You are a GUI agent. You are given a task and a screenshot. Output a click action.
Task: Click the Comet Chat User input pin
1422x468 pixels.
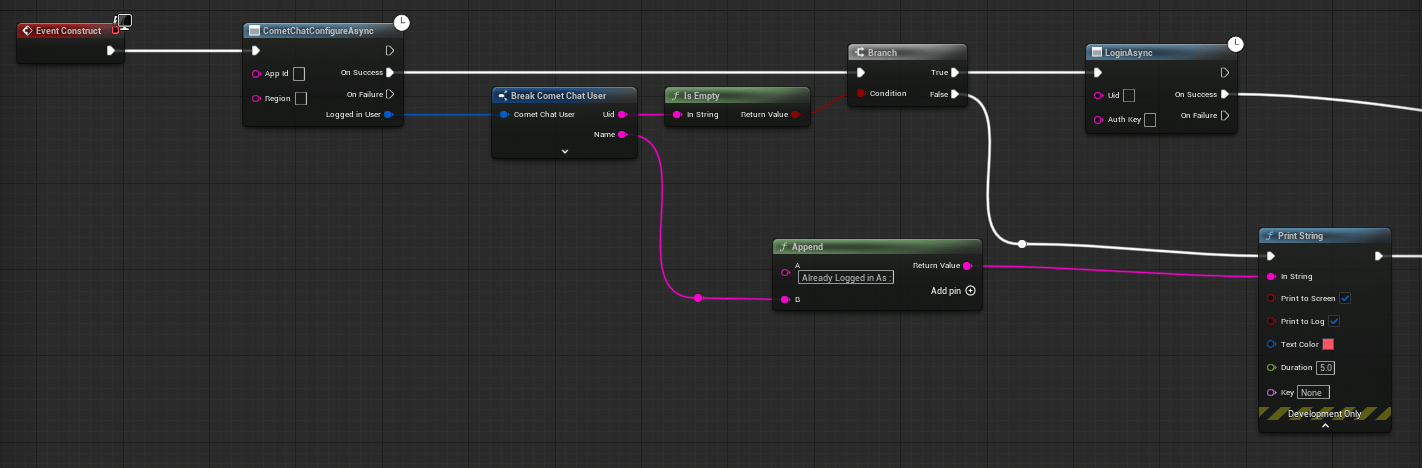(504, 114)
